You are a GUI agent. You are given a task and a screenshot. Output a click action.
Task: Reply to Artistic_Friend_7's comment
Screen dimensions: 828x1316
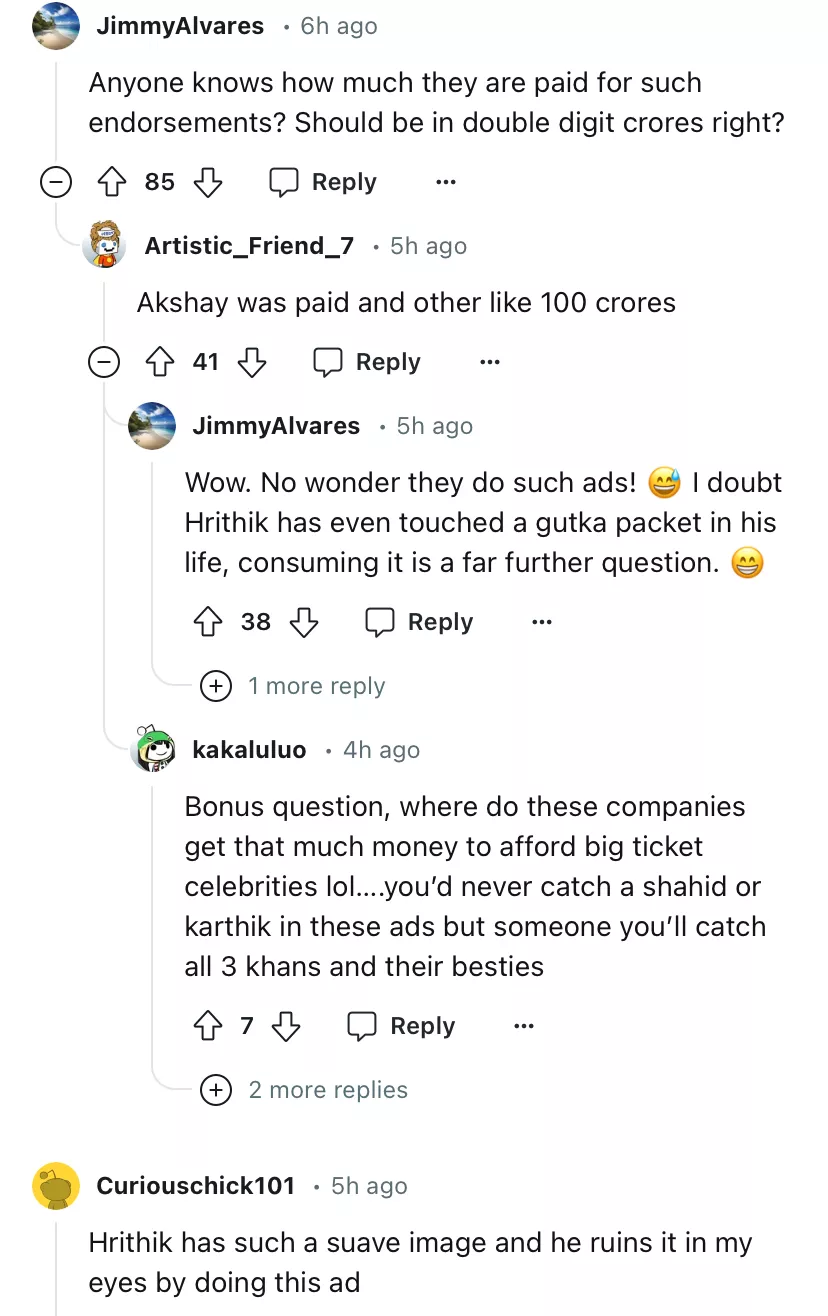tap(367, 362)
